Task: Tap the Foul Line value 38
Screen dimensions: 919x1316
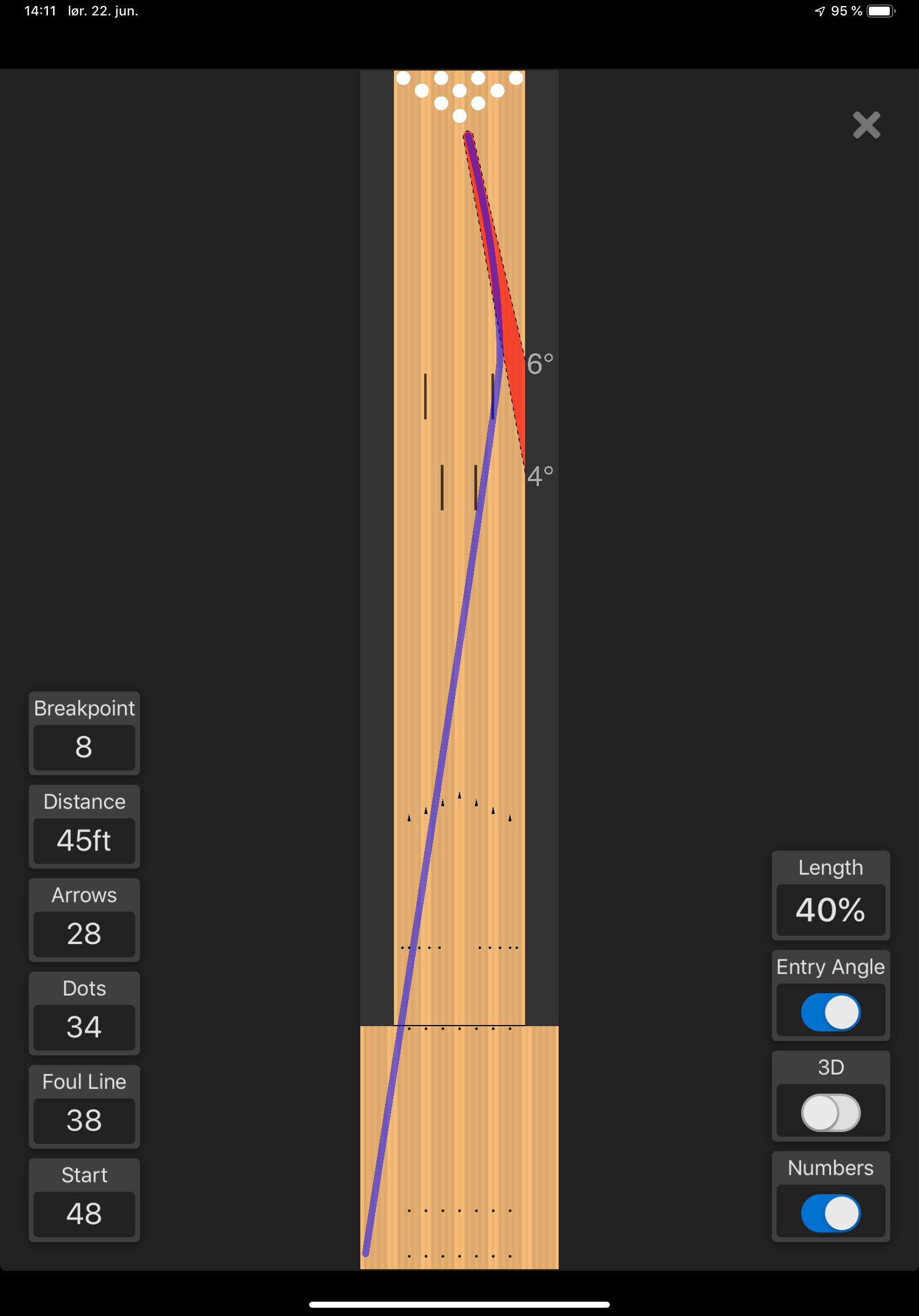Action: click(x=84, y=1121)
